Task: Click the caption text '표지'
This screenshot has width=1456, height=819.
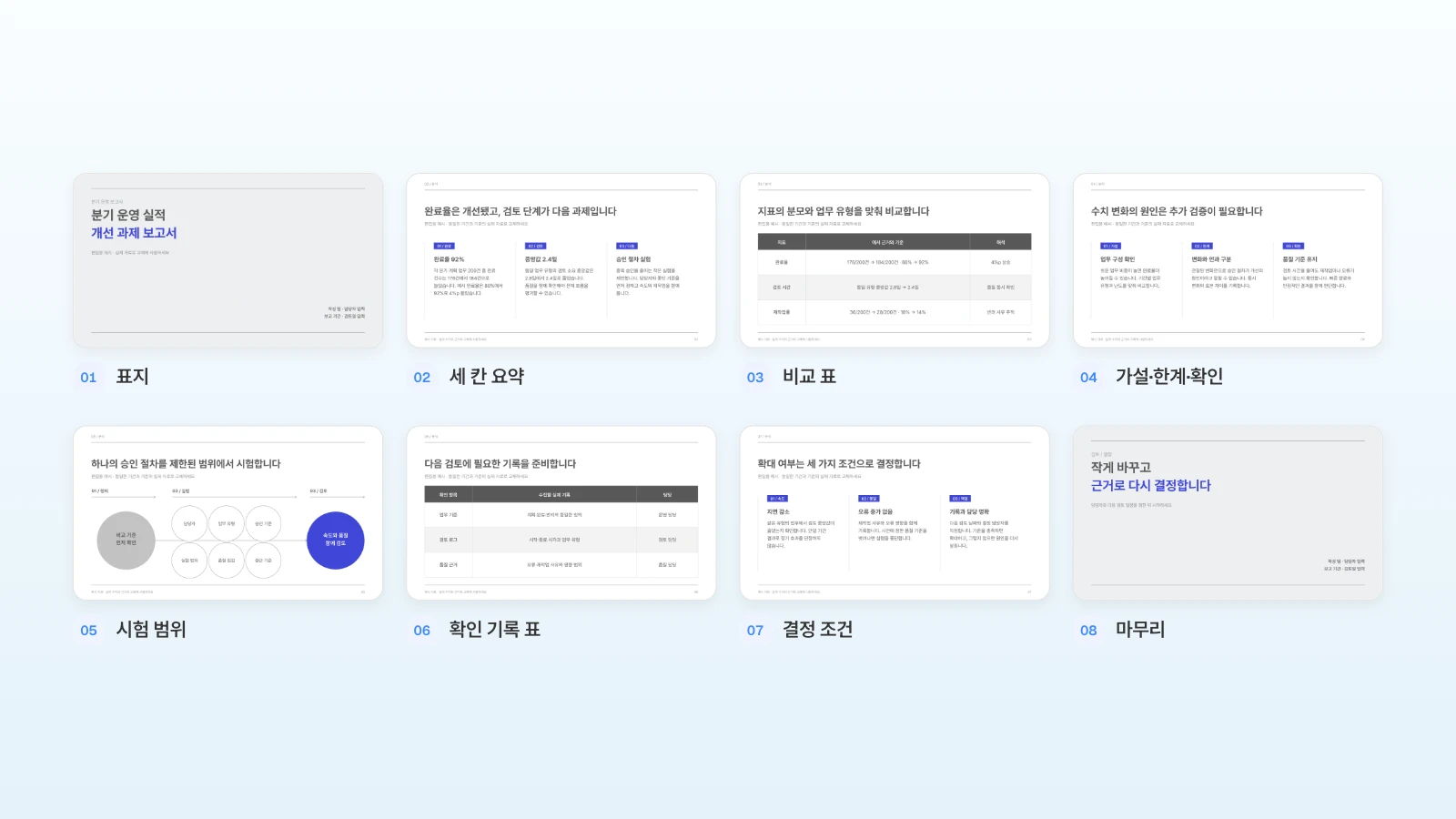Action: 132,377
